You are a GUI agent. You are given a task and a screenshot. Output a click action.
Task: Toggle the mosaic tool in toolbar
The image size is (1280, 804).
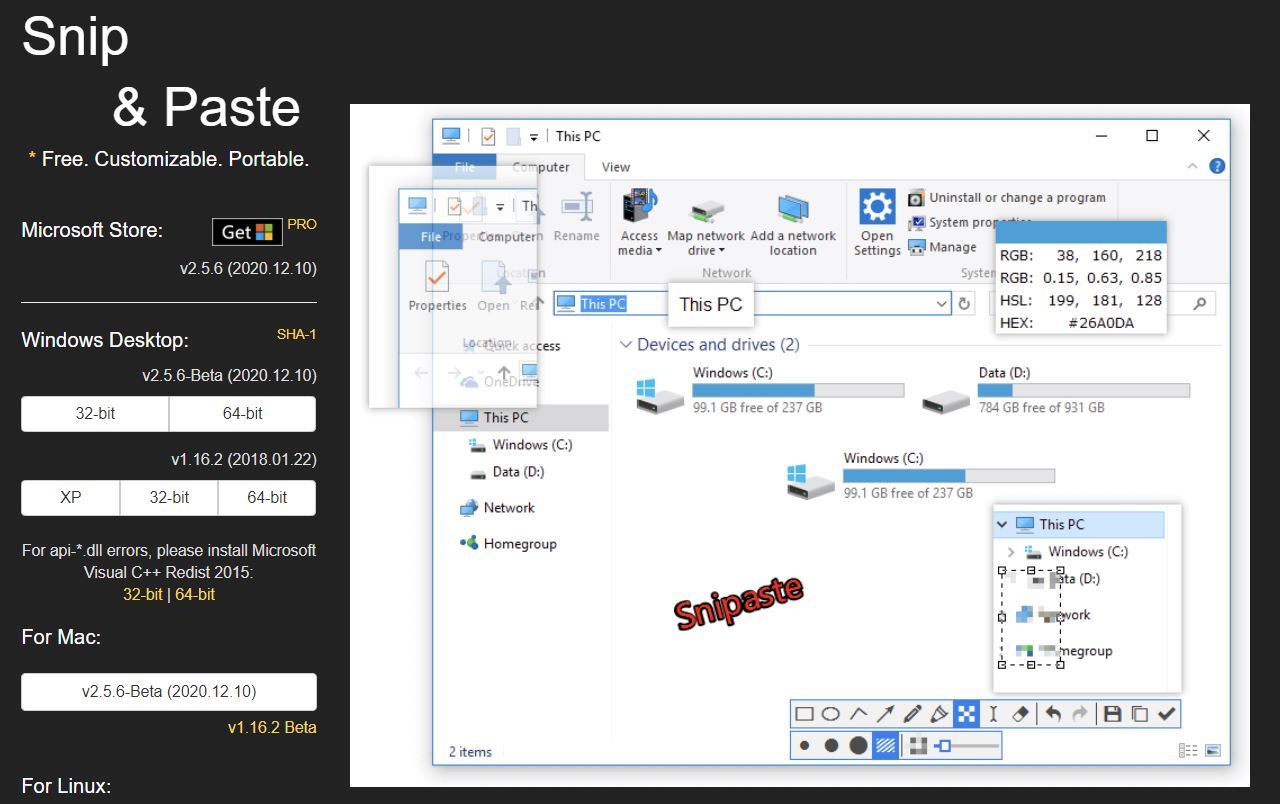[x=966, y=714]
